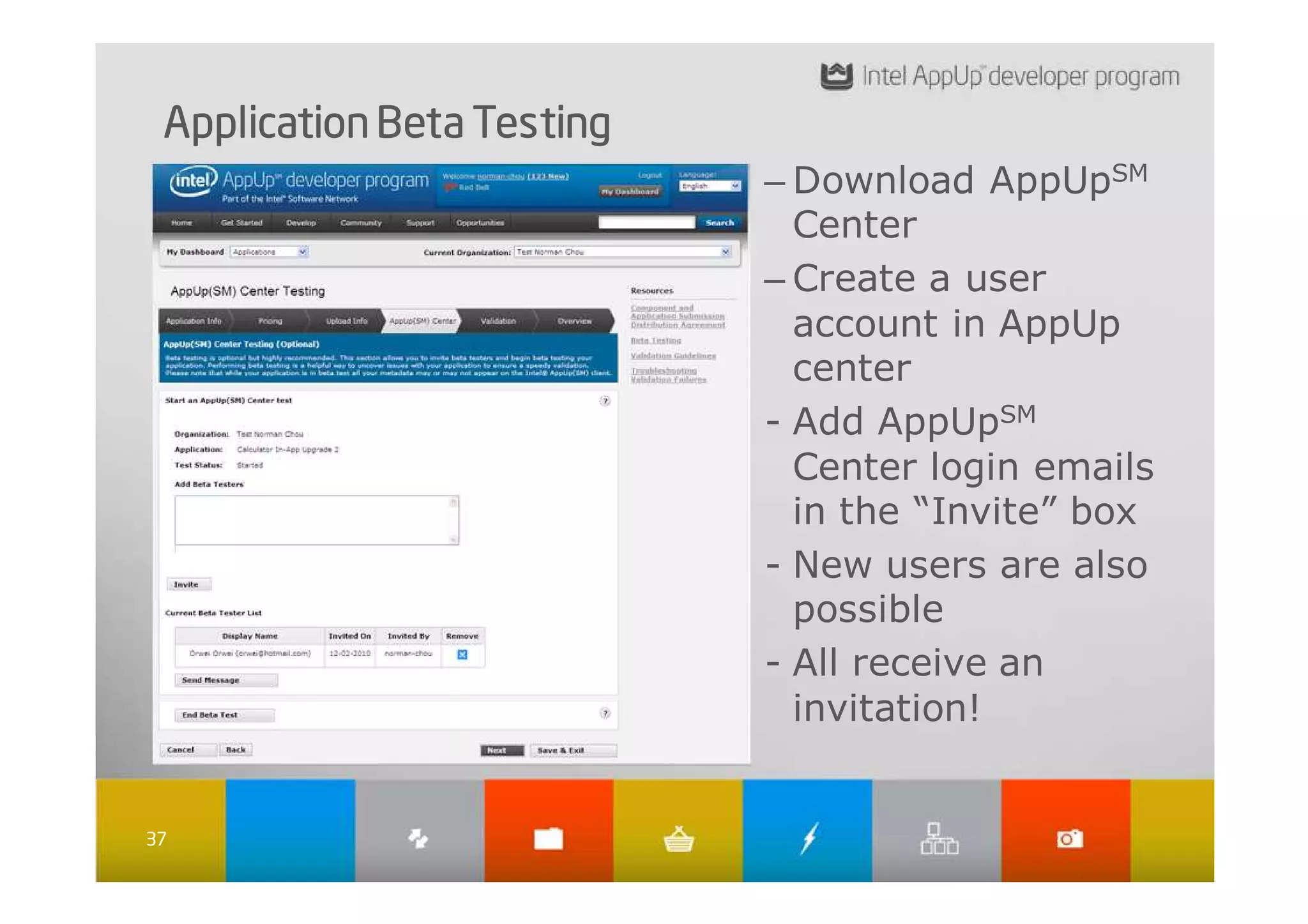Click the norman-chou Invited By cell
Screen dimensions: 1308x924
pos(409,654)
